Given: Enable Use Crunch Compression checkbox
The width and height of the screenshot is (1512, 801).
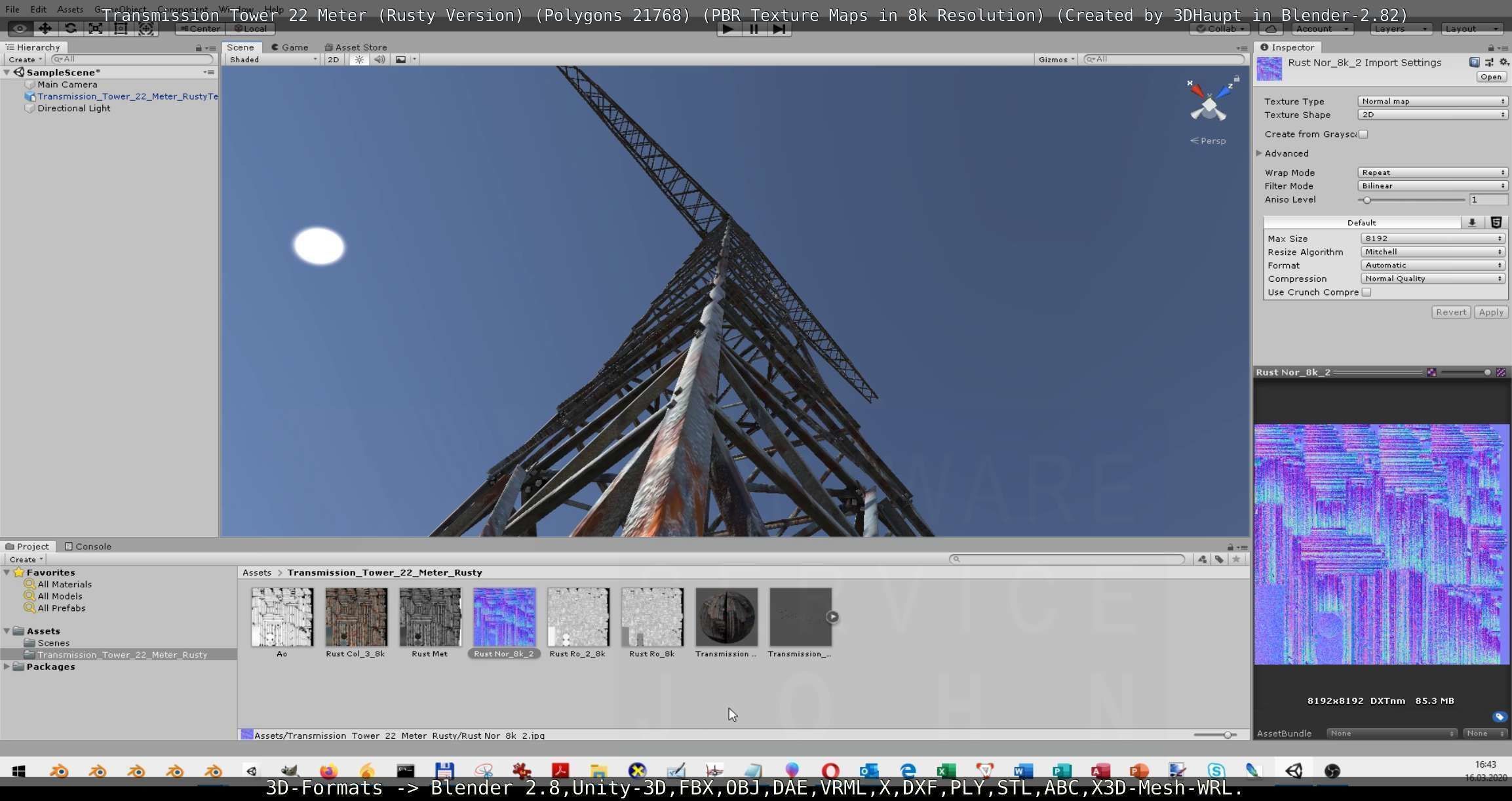Looking at the screenshot, I should point(1367,292).
